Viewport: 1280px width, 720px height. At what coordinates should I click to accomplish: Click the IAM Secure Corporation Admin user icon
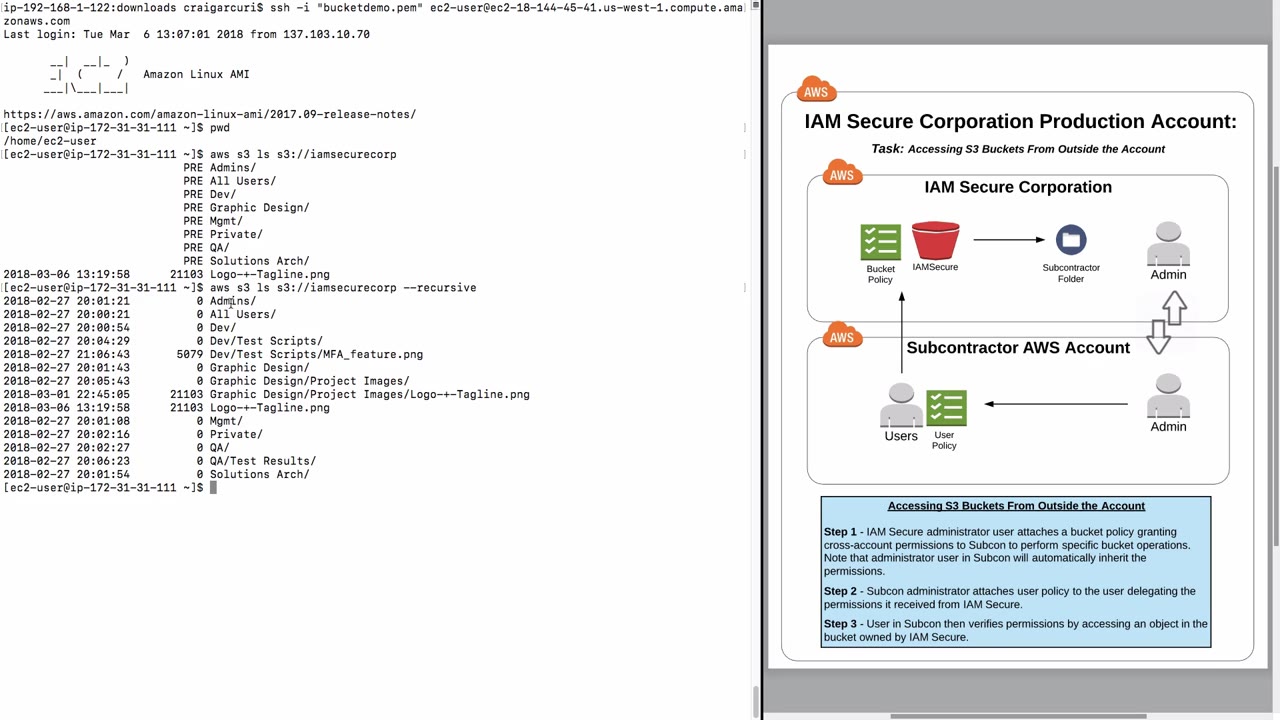tap(1168, 245)
